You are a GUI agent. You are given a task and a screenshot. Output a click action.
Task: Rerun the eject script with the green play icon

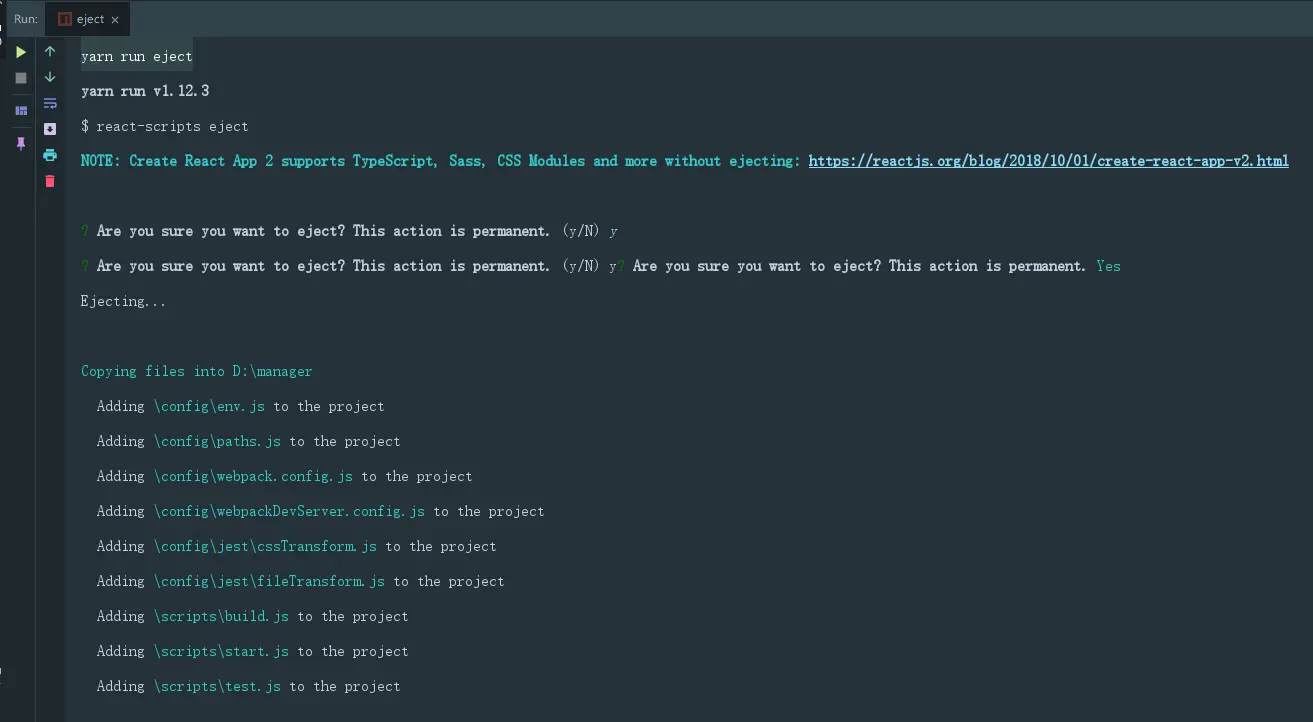pos(21,52)
